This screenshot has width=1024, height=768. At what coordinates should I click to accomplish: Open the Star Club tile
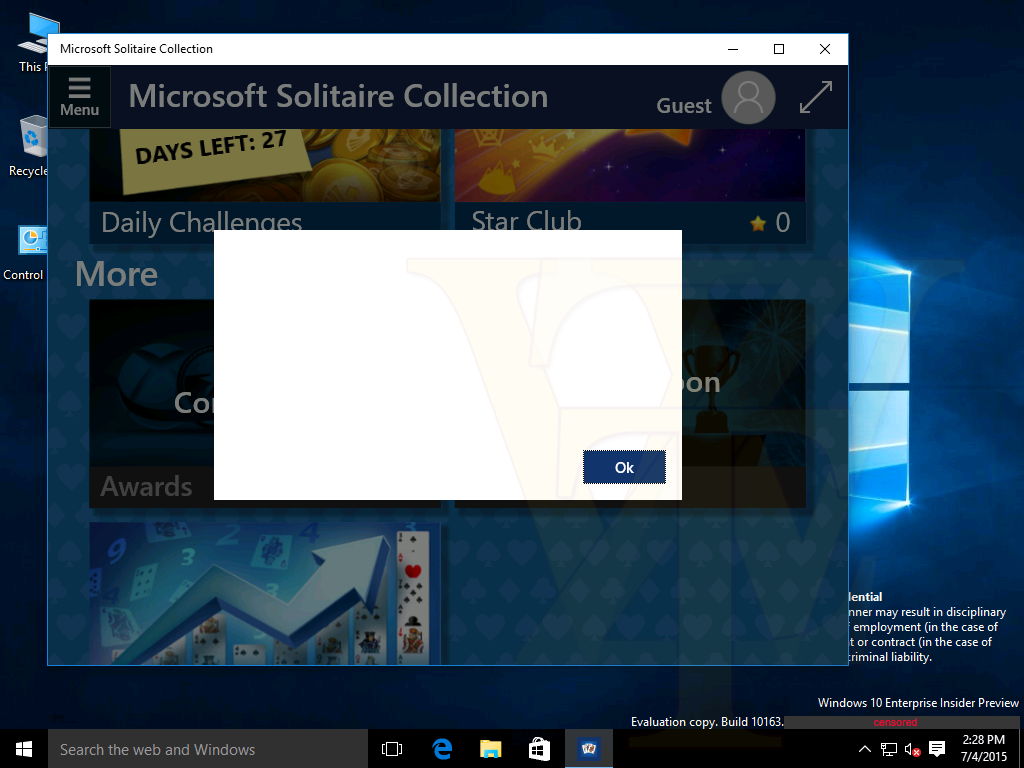630,186
